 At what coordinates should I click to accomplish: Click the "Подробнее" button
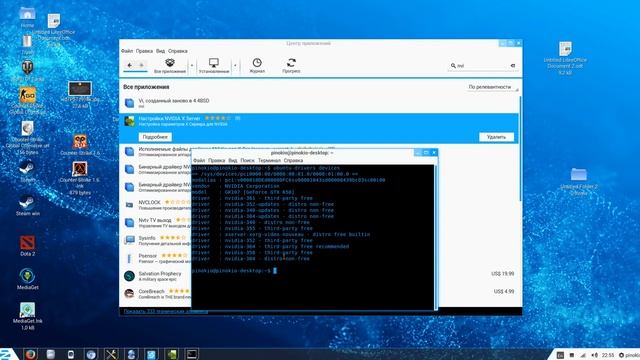[155, 137]
